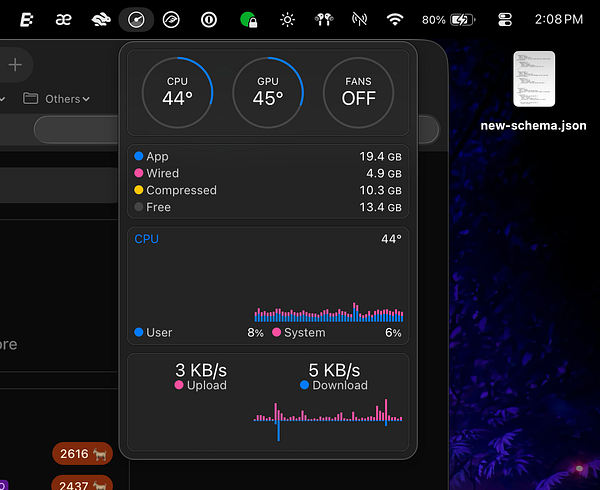Expand the Others bookmarks folder dropdown
Image resolution: width=600 pixels, height=490 pixels.
tap(57, 99)
